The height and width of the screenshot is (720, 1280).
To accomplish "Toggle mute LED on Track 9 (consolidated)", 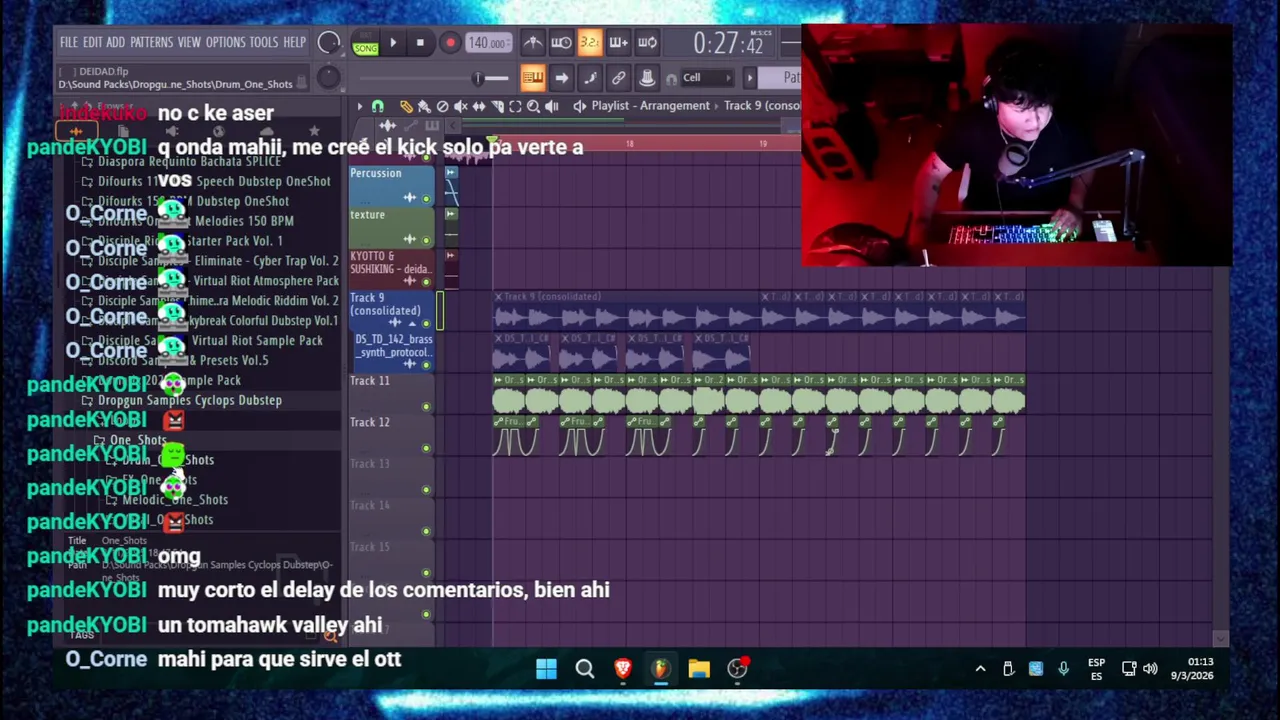I will point(427,323).
